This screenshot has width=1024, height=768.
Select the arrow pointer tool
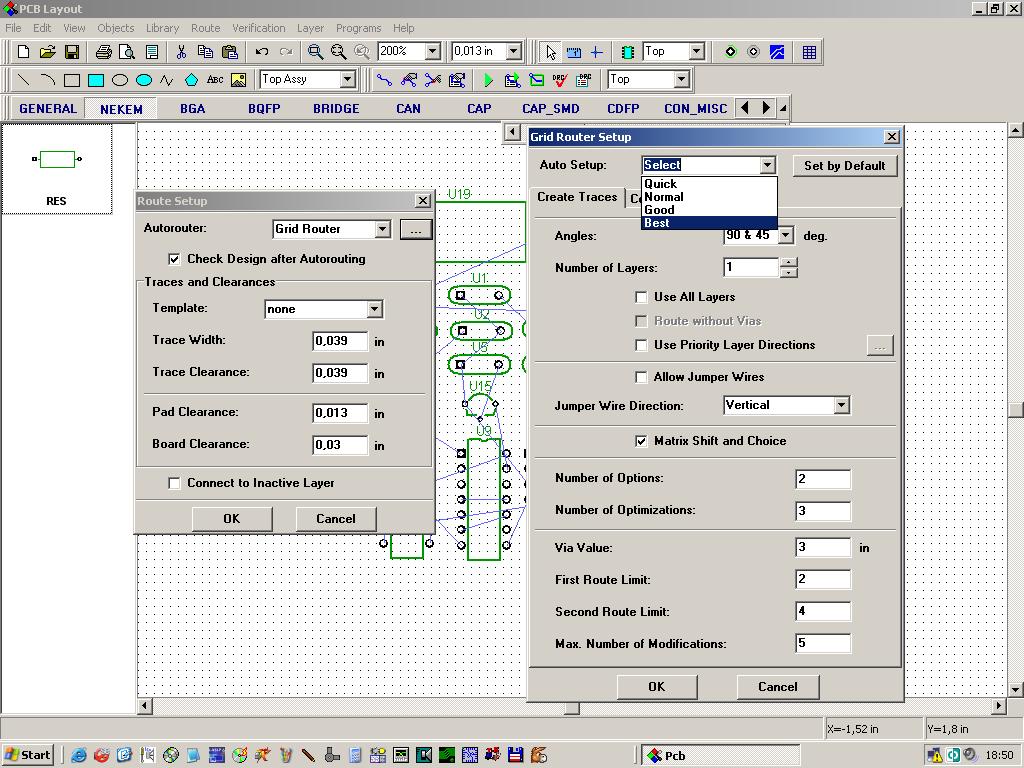point(551,52)
